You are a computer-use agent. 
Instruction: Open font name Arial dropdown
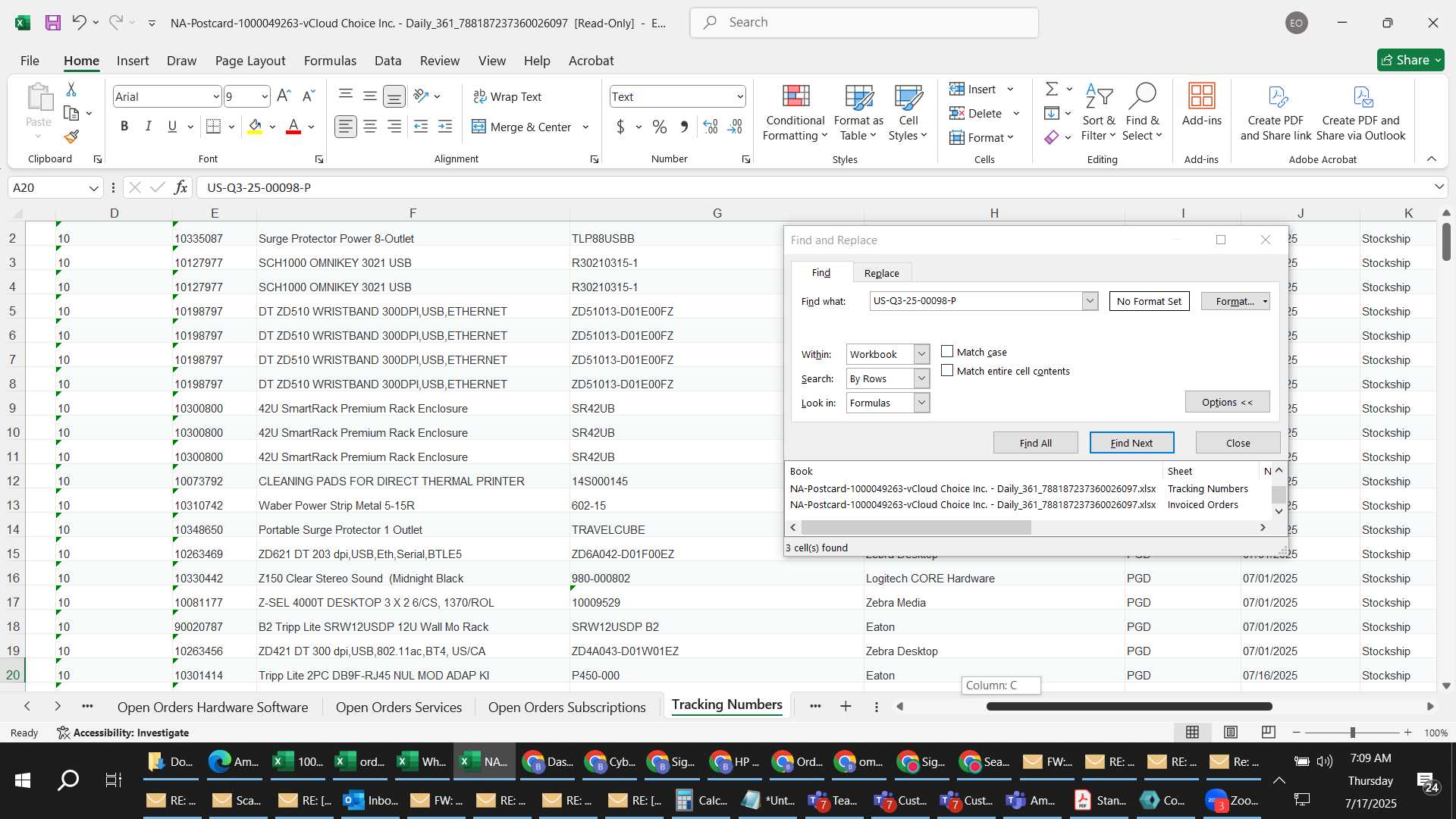[x=215, y=96]
